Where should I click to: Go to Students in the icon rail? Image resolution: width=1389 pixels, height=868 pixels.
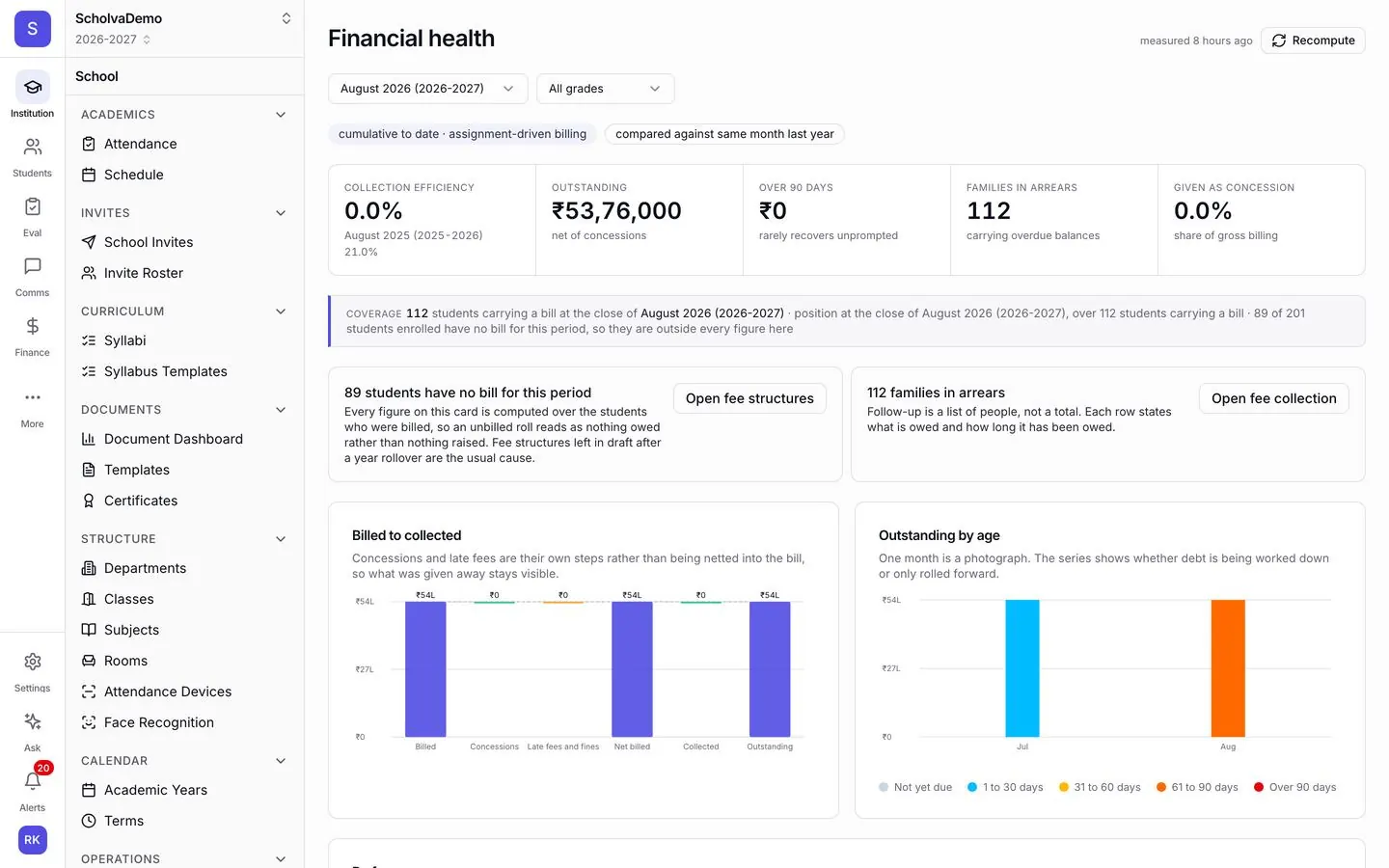point(32,157)
